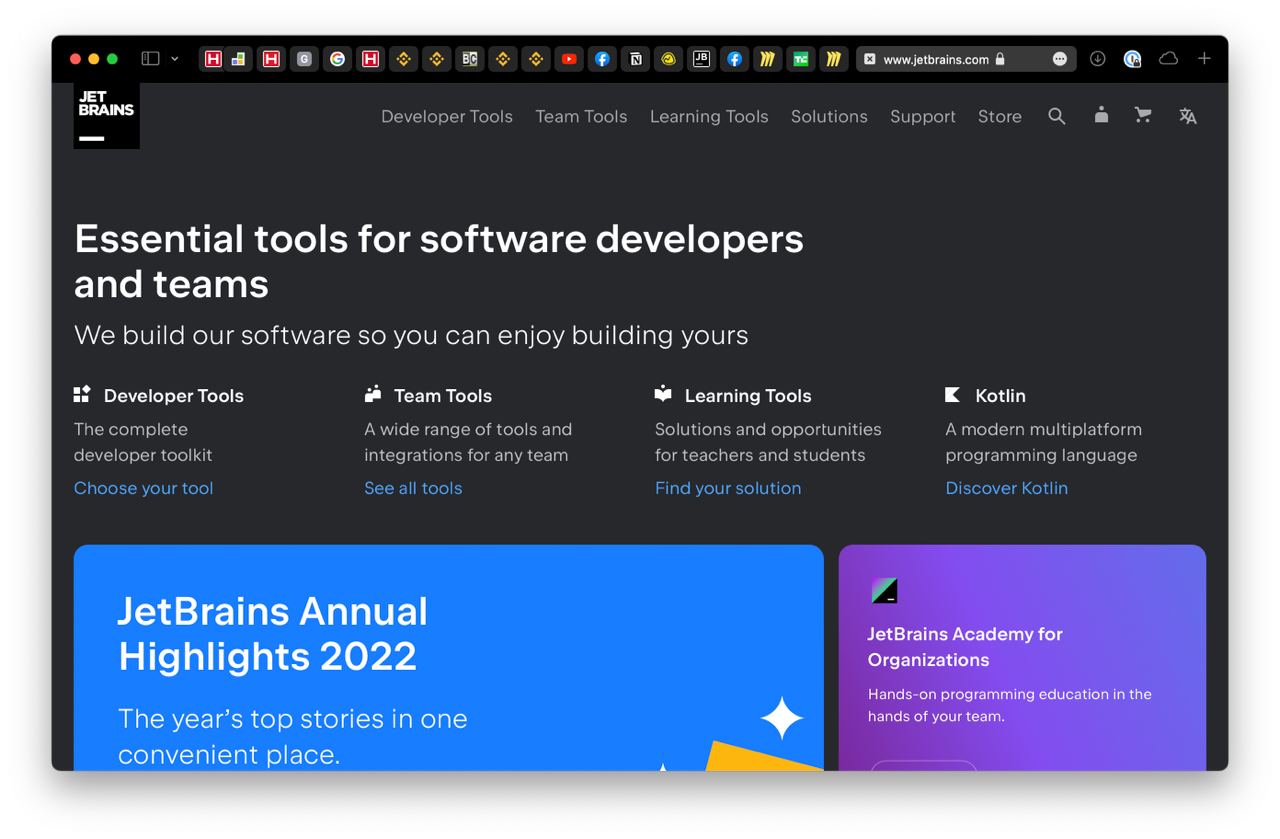The width and height of the screenshot is (1280, 839).
Task: Click the Team Tools section icon
Action: click(x=373, y=394)
